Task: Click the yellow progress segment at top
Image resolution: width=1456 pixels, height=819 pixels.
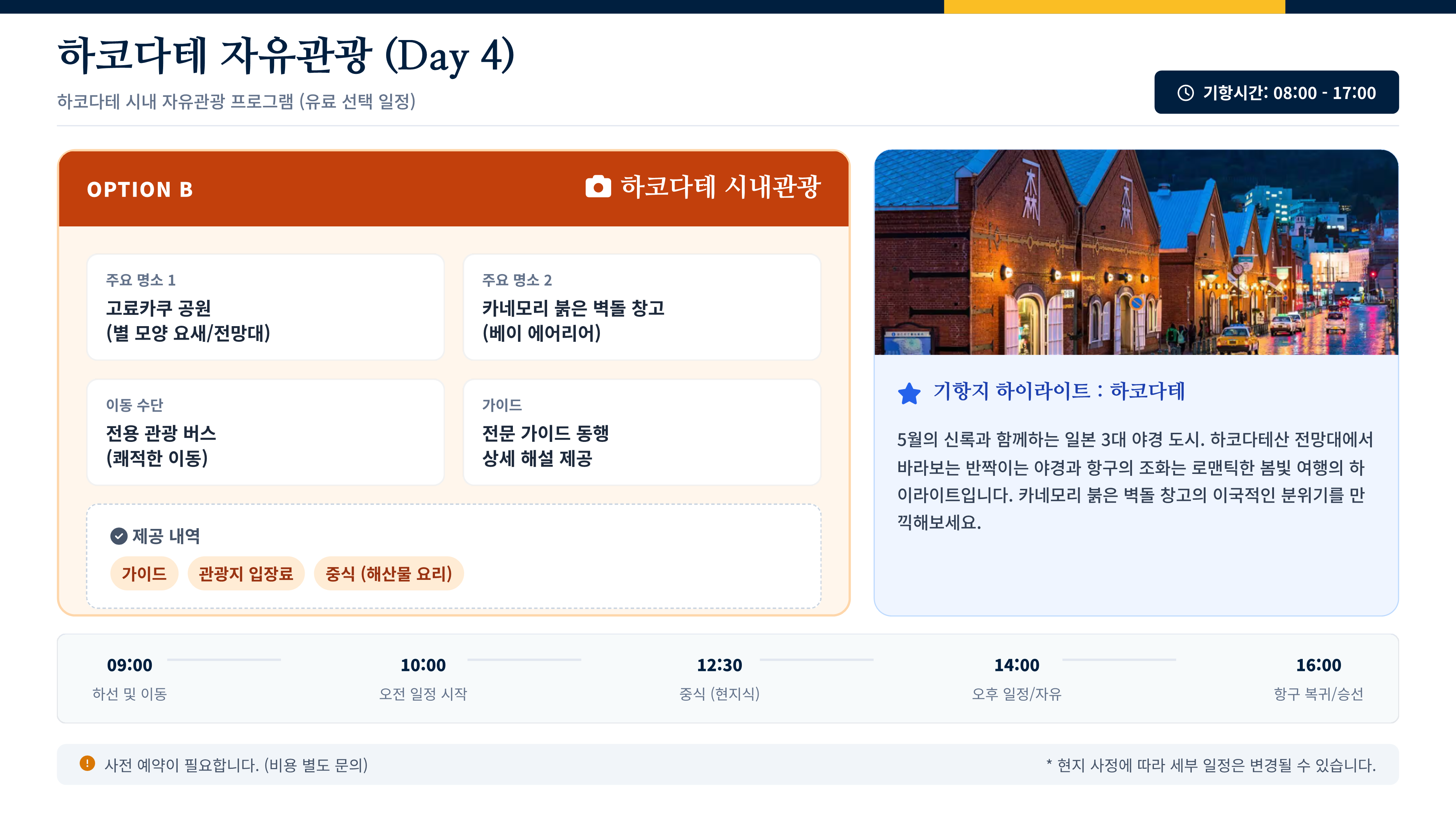Action: [x=1114, y=6]
